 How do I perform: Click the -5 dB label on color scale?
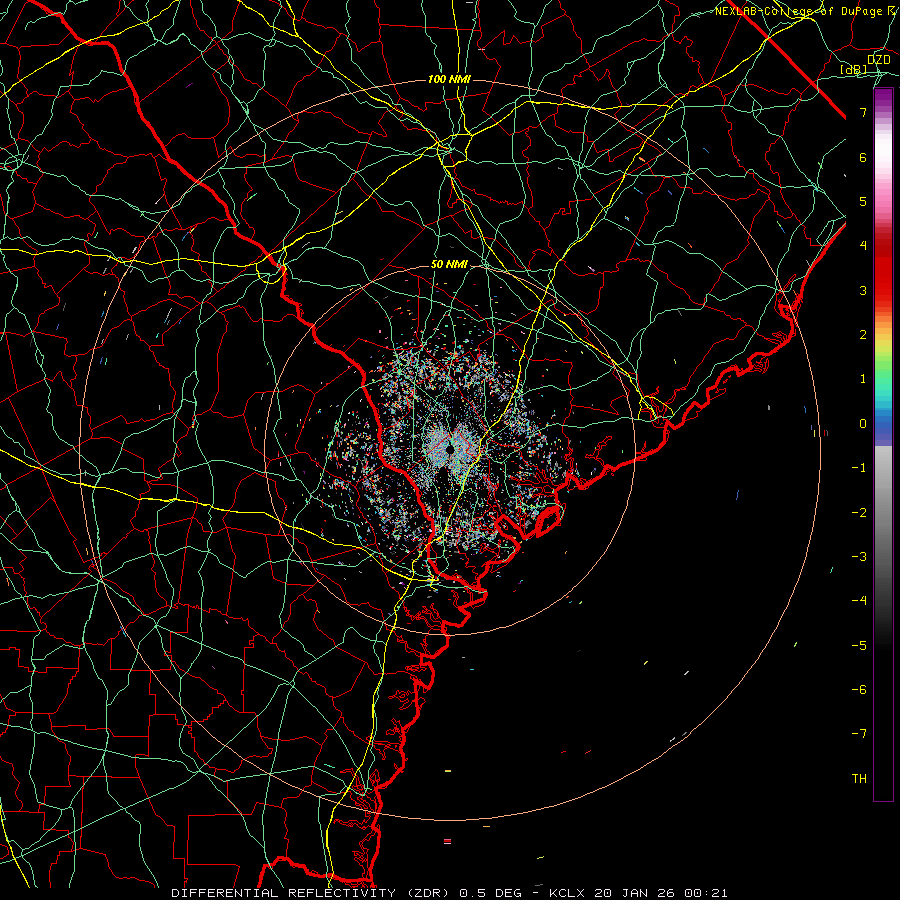[859, 646]
